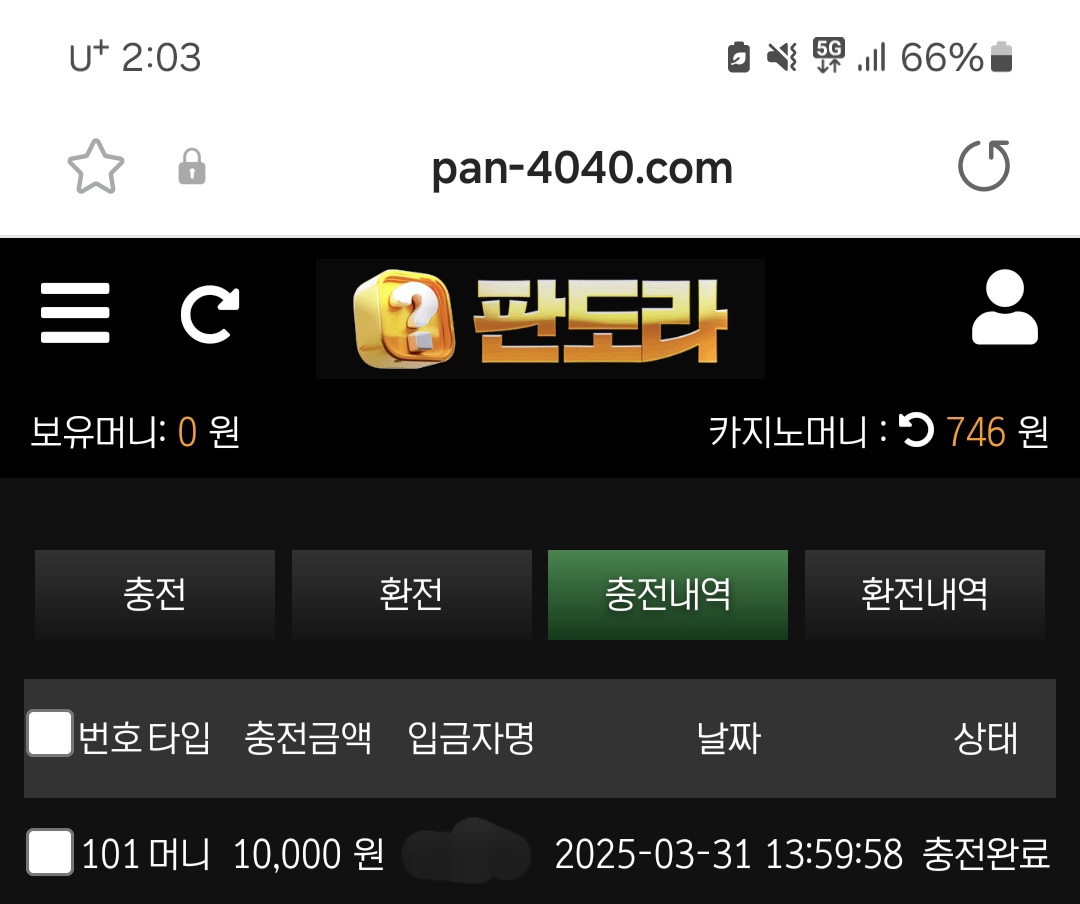Viewport: 1080px width, 904px height.
Task: Tap the 보유머니 0 원 balance
Action: (135, 432)
